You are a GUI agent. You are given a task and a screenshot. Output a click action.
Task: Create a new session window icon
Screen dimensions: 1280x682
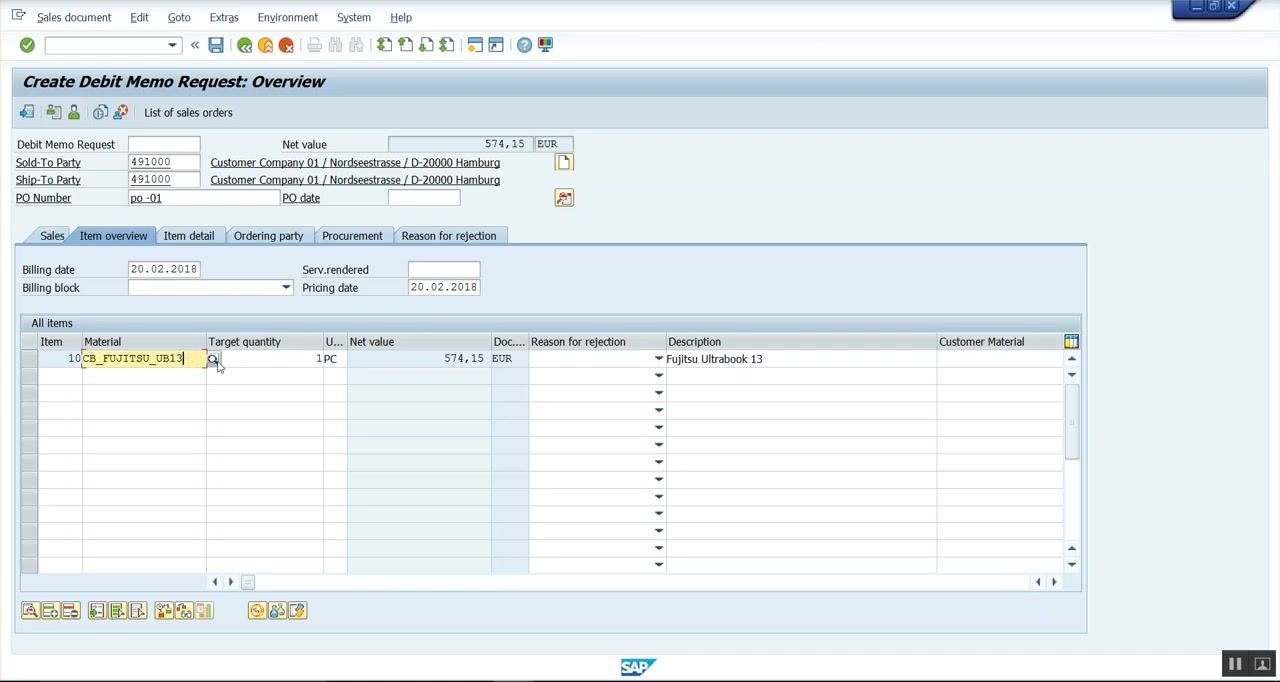pyautogui.click(x=475, y=45)
